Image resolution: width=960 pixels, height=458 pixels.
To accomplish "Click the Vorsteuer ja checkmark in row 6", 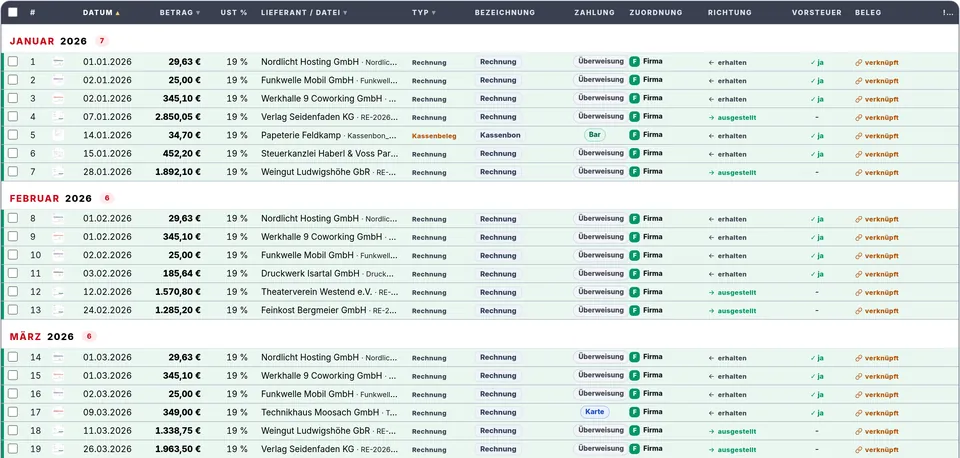I will tap(812, 154).
